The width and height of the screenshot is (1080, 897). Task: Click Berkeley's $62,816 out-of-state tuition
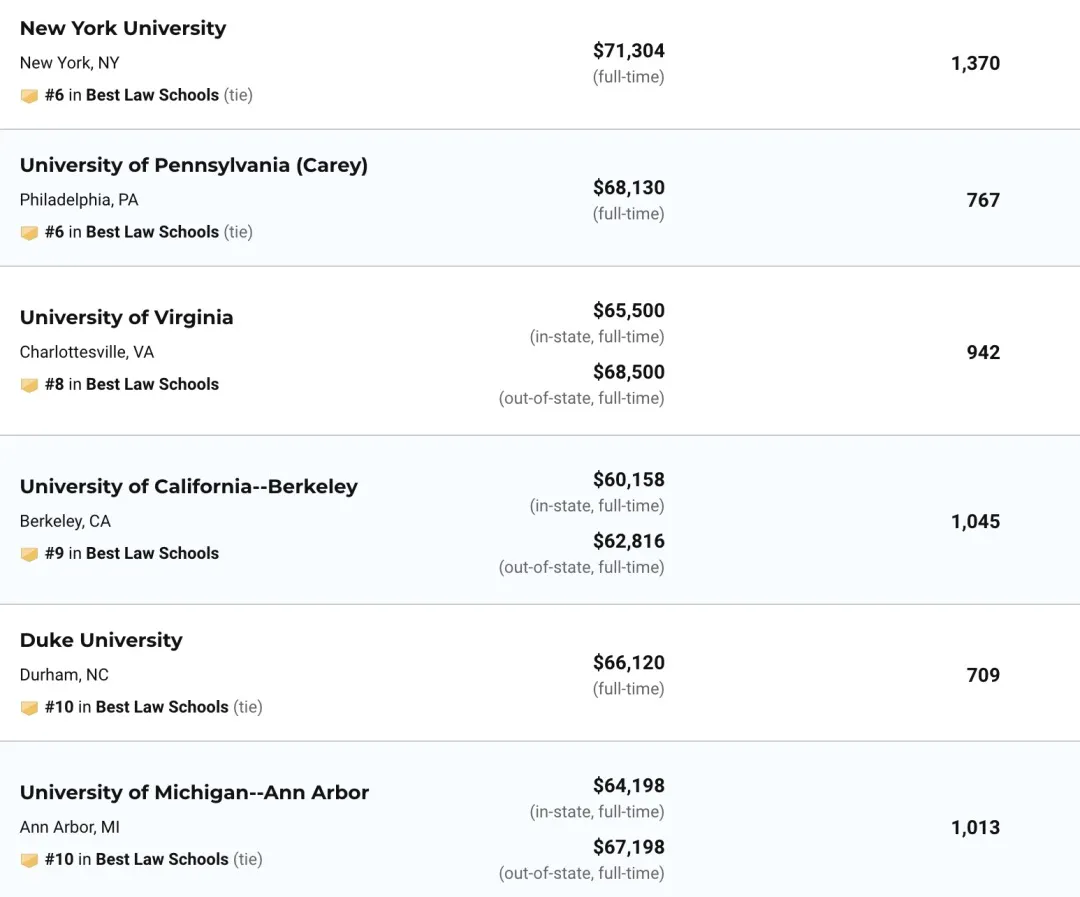click(628, 541)
